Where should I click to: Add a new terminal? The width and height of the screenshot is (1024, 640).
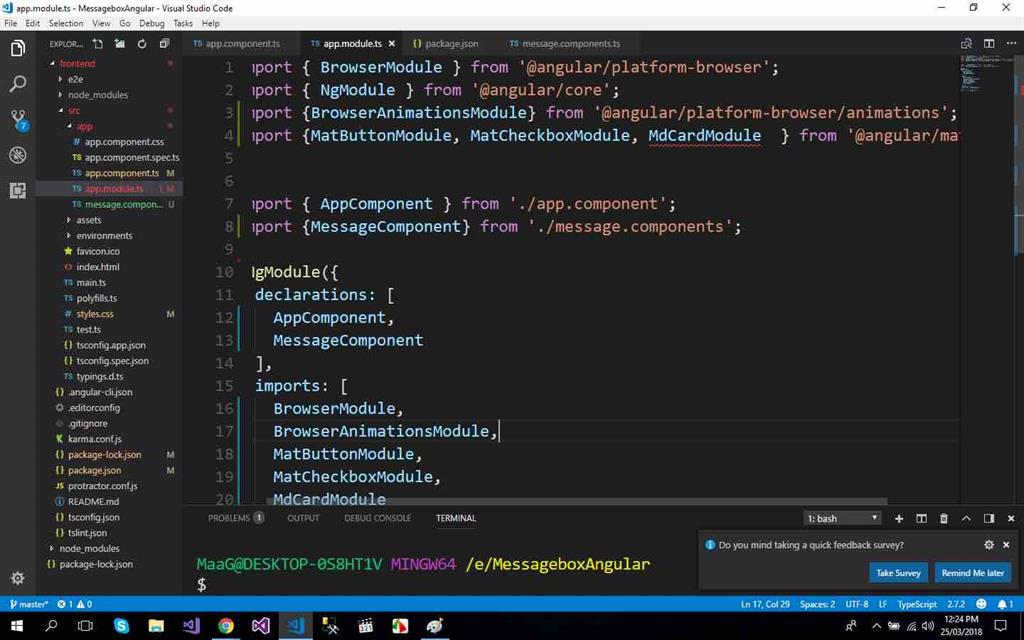pyautogui.click(x=899, y=519)
